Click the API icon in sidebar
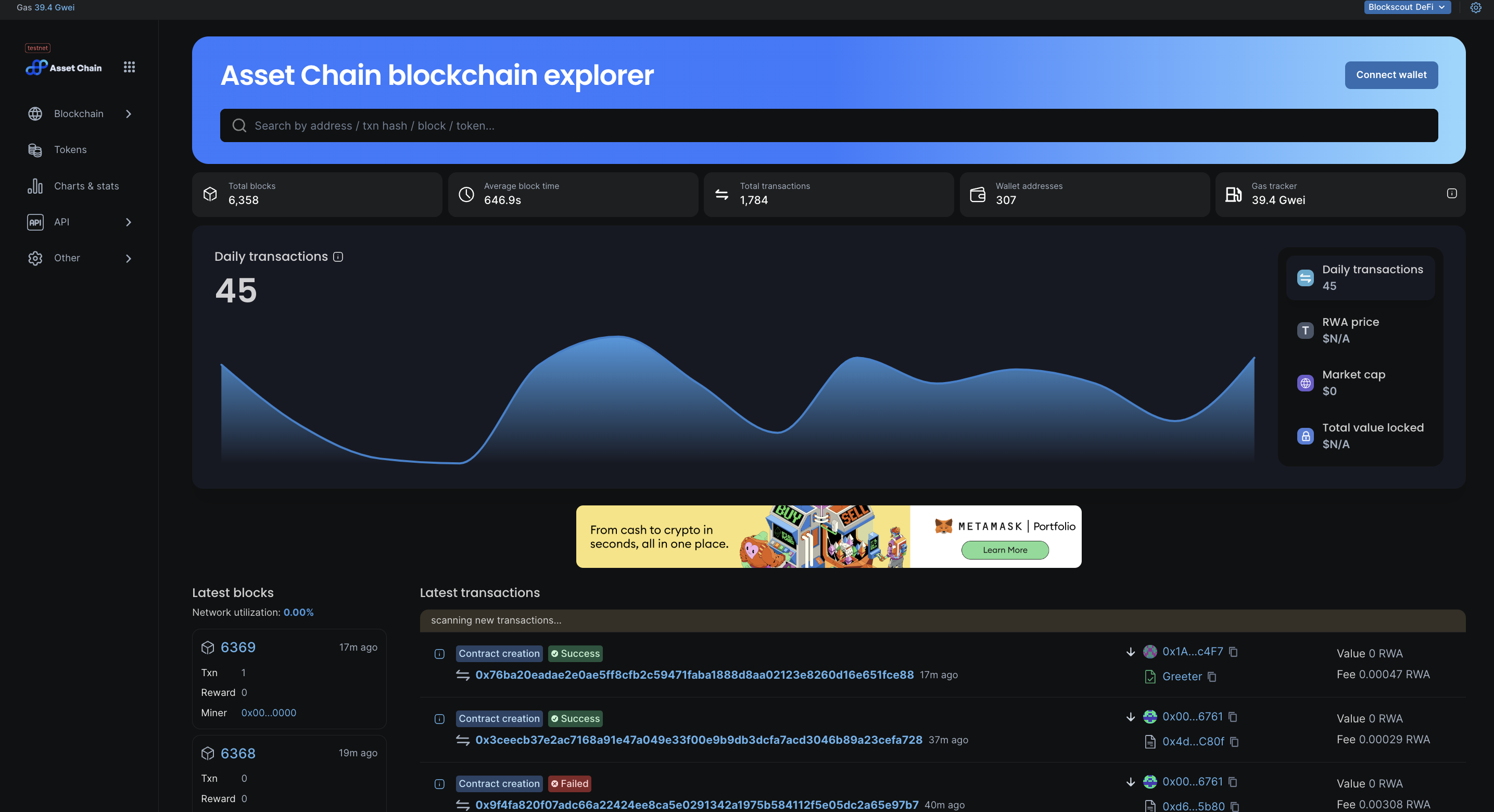The image size is (1494, 812). click(35, 222)
